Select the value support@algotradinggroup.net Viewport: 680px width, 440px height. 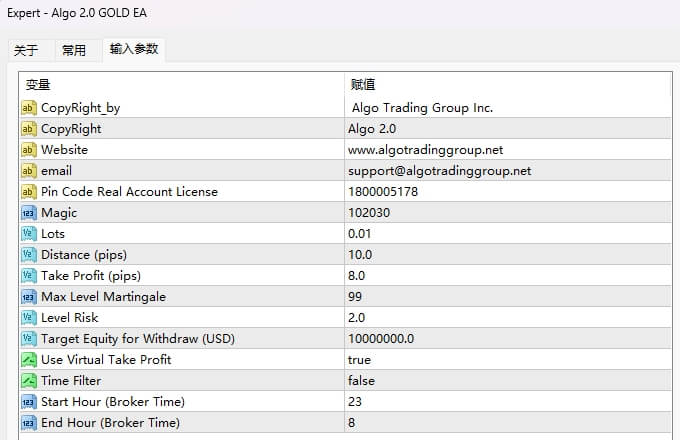click(x=439, y=171)
